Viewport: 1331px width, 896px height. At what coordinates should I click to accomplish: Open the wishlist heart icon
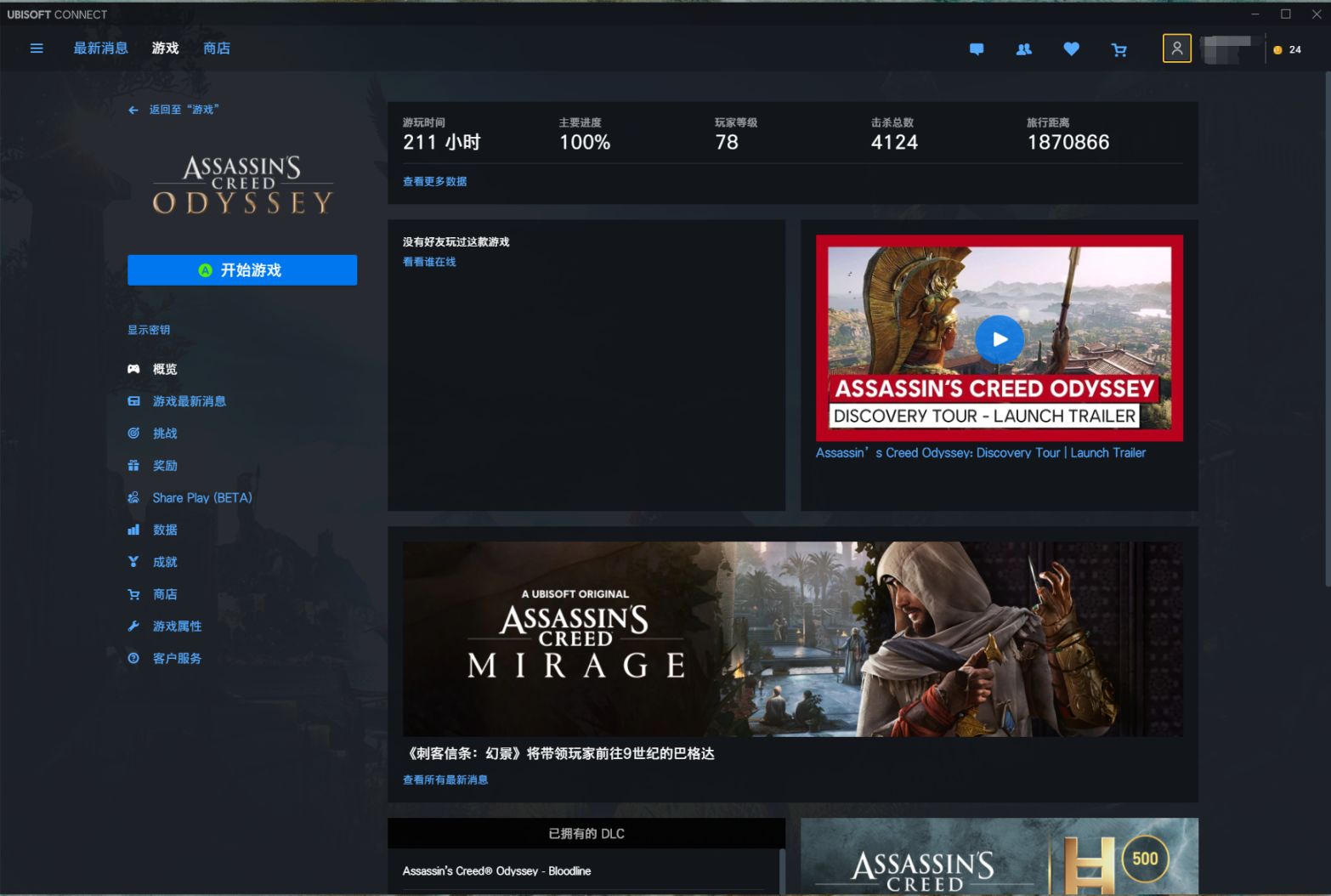coord(1072,49)
